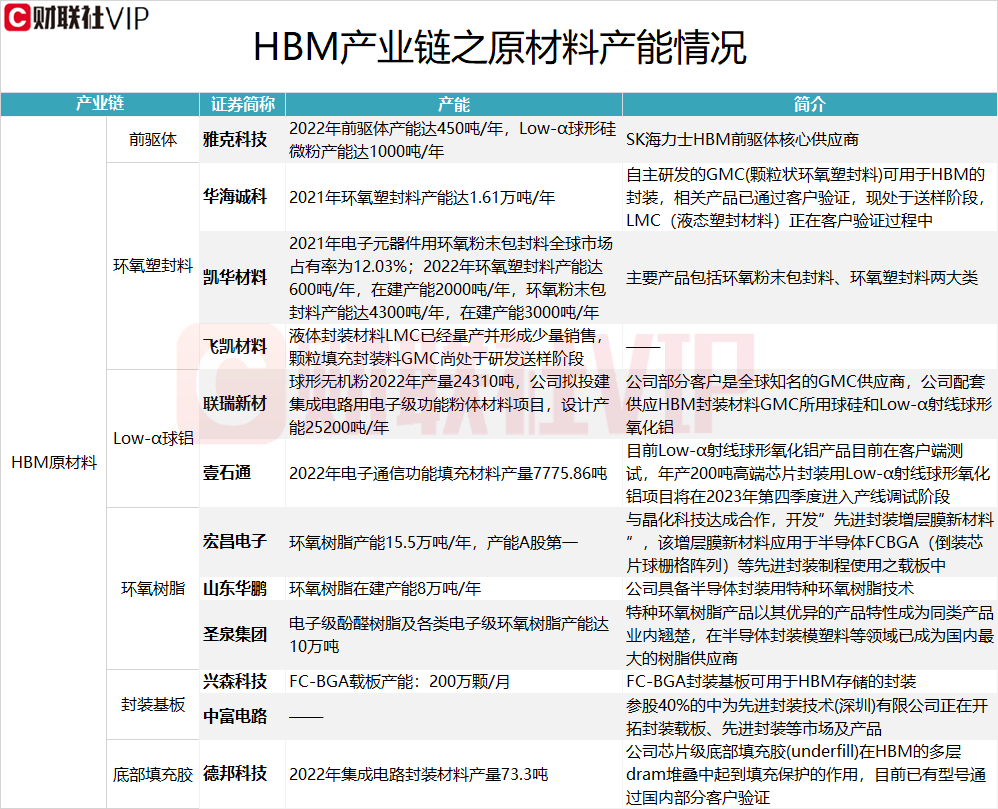Select stock name 圣泉集团
The height and width of the screenshot is (809, 998).
pyautogui.click(x=235, y=634)
